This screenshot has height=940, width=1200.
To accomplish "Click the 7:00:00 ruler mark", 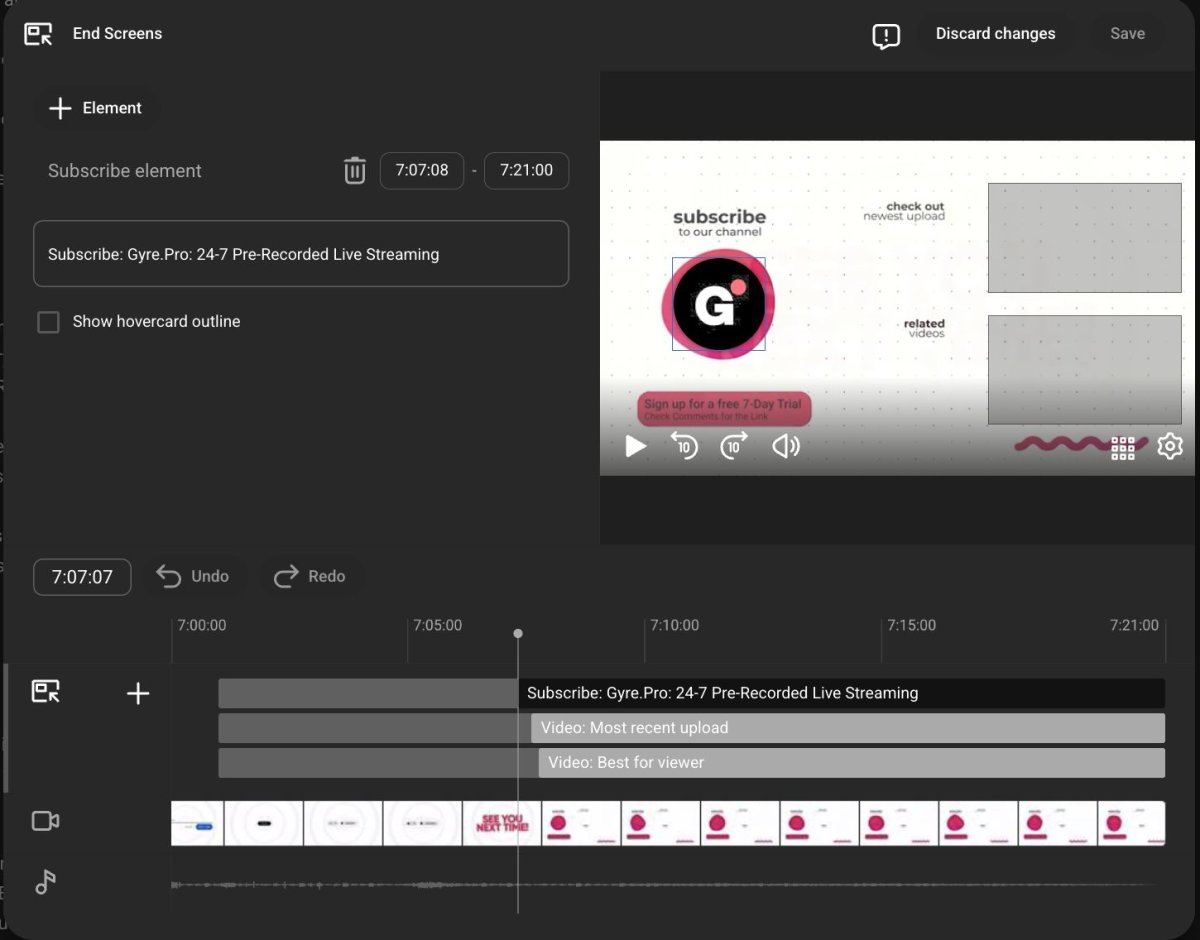I will click(x=202, y=625).
